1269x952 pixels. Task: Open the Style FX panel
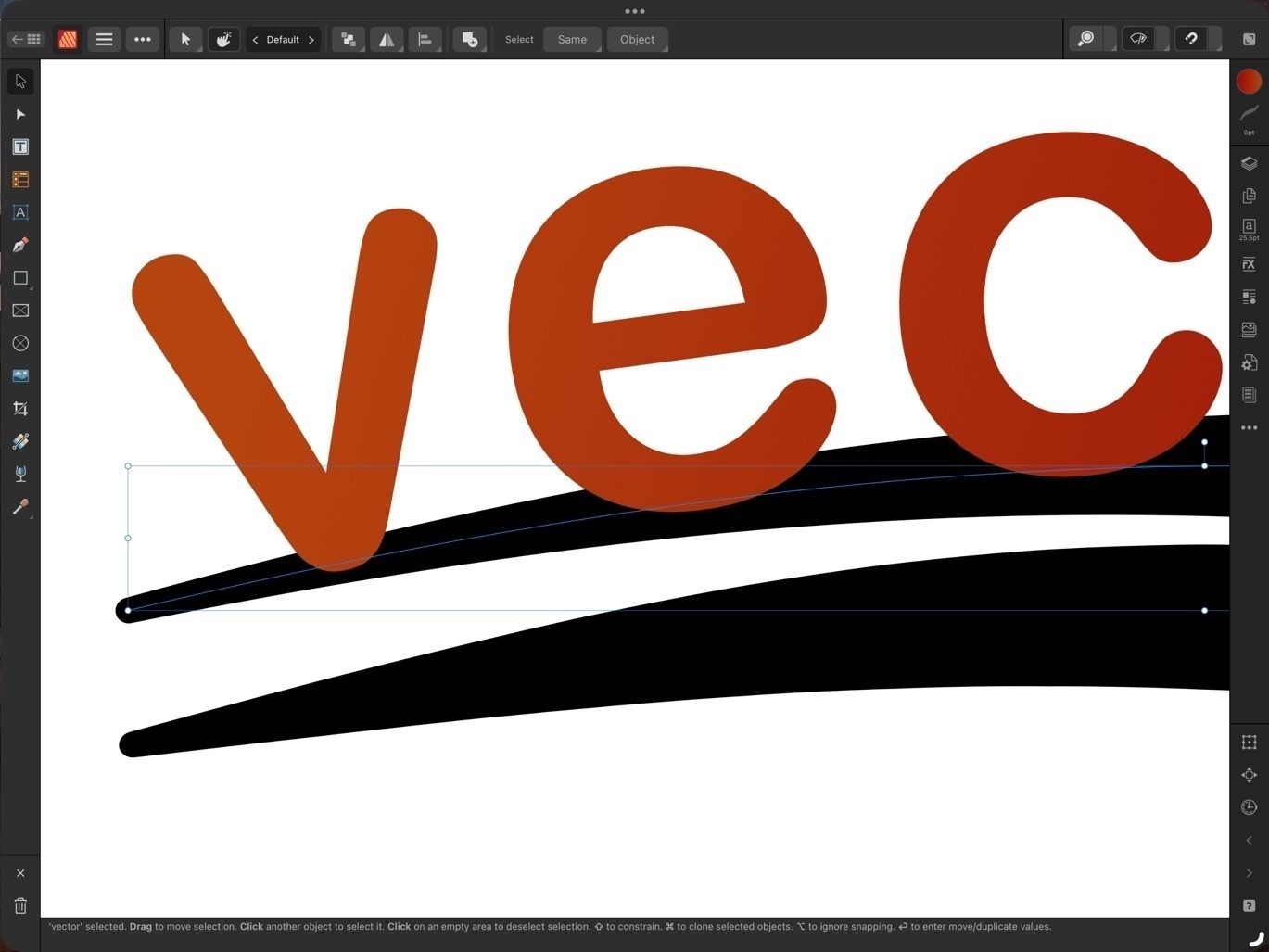pos(1249,264)
